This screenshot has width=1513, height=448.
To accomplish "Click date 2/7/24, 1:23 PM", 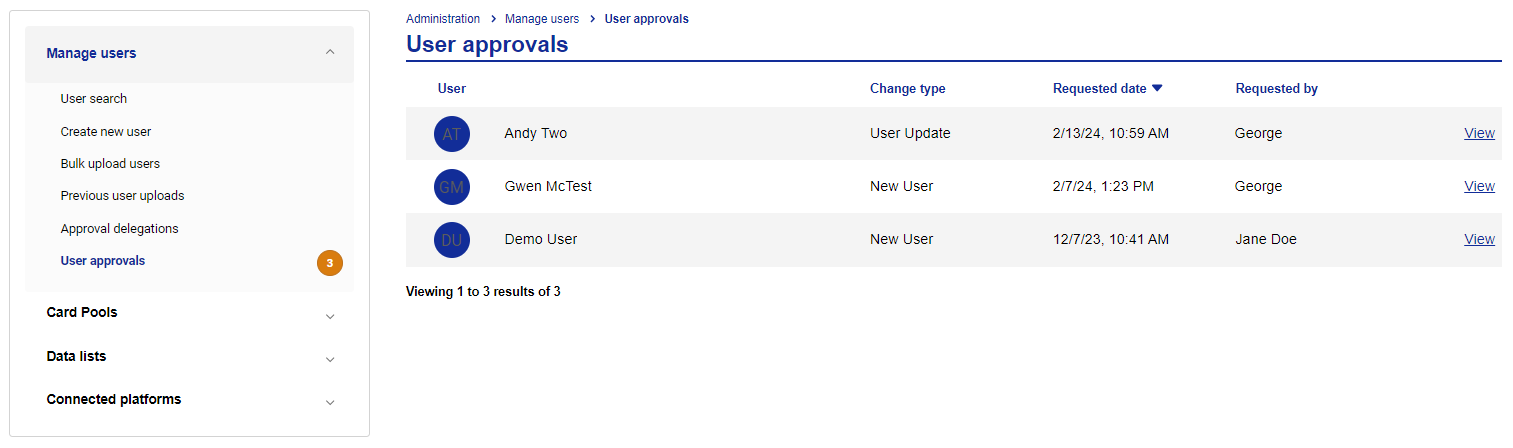I will [1104, 186].
